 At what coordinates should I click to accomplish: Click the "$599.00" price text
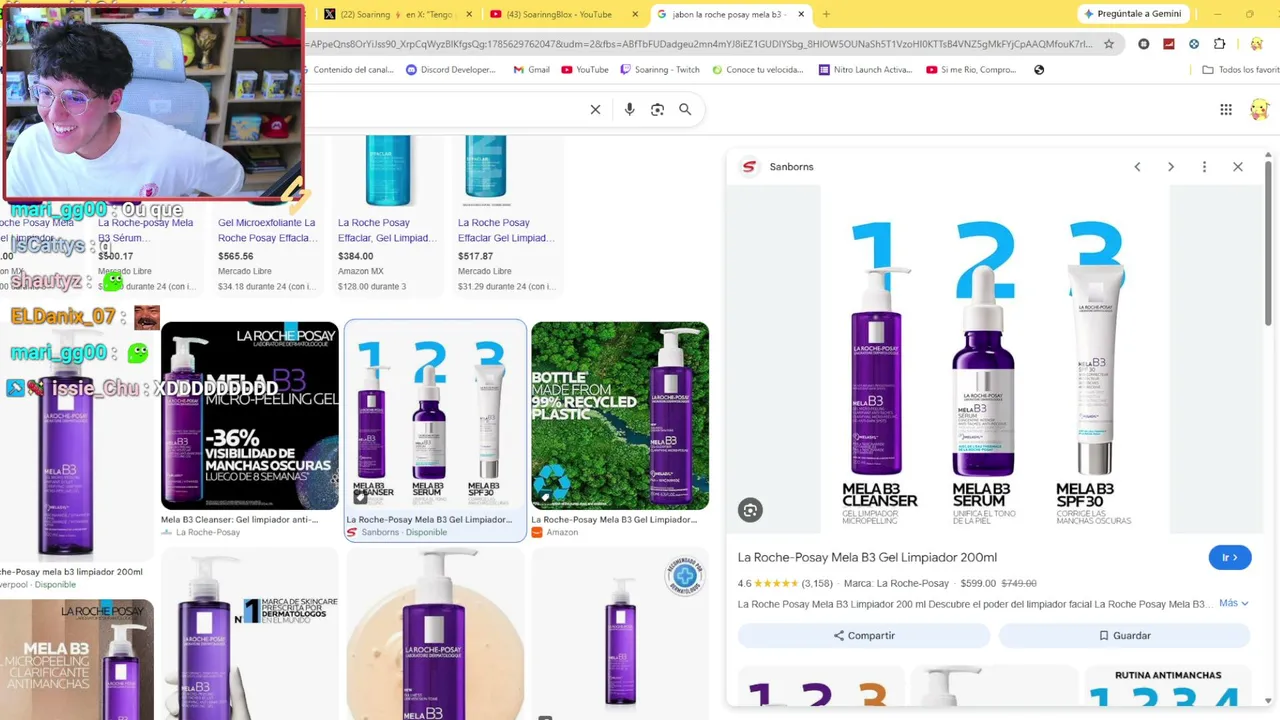(978, 583)
